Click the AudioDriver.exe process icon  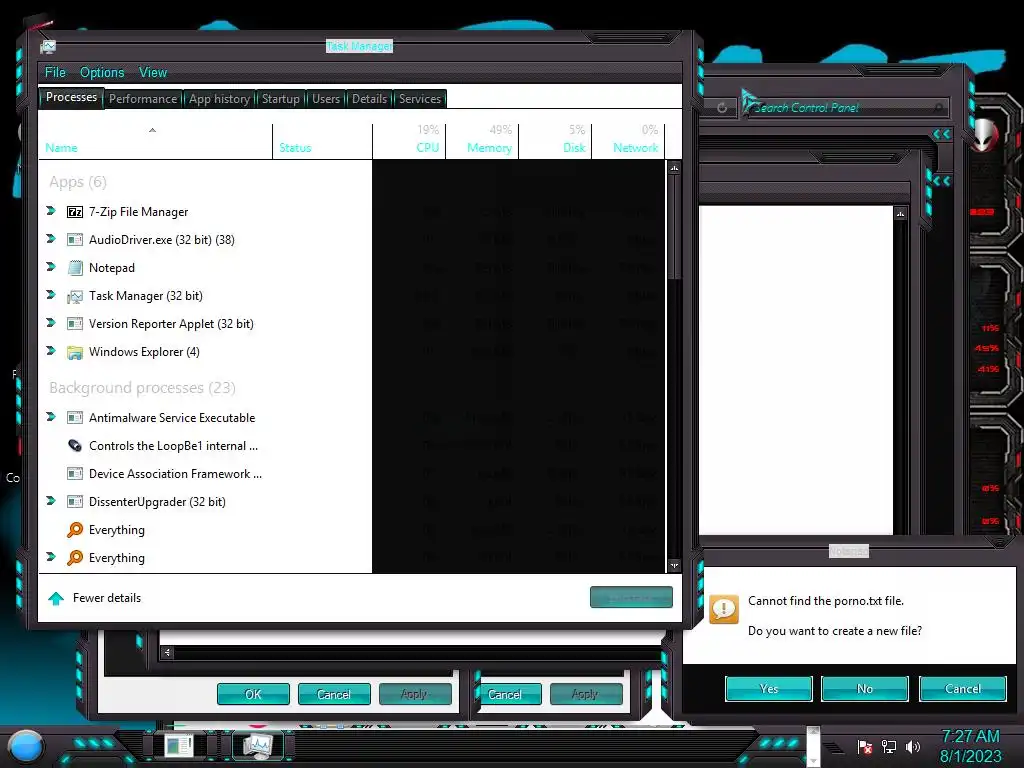pos(75,240)
